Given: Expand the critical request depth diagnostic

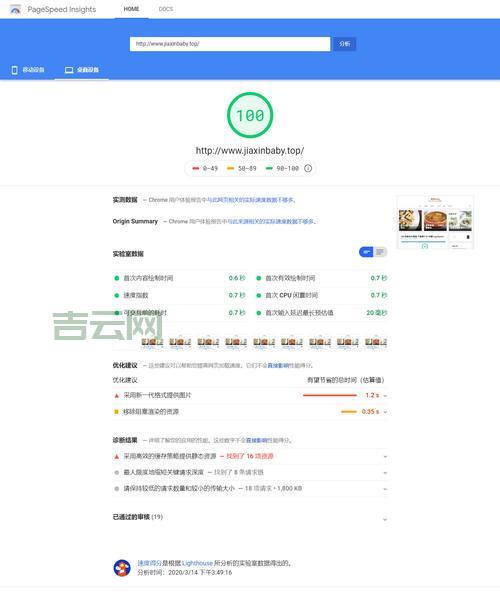Looking at the screenshot, I should click(250, 472).
